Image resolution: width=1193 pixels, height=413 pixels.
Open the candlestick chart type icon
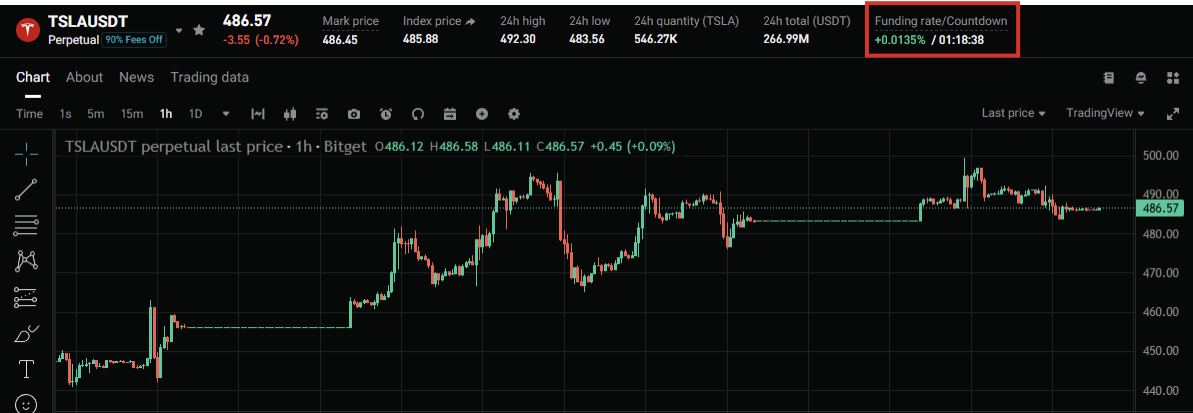[290, 114]
